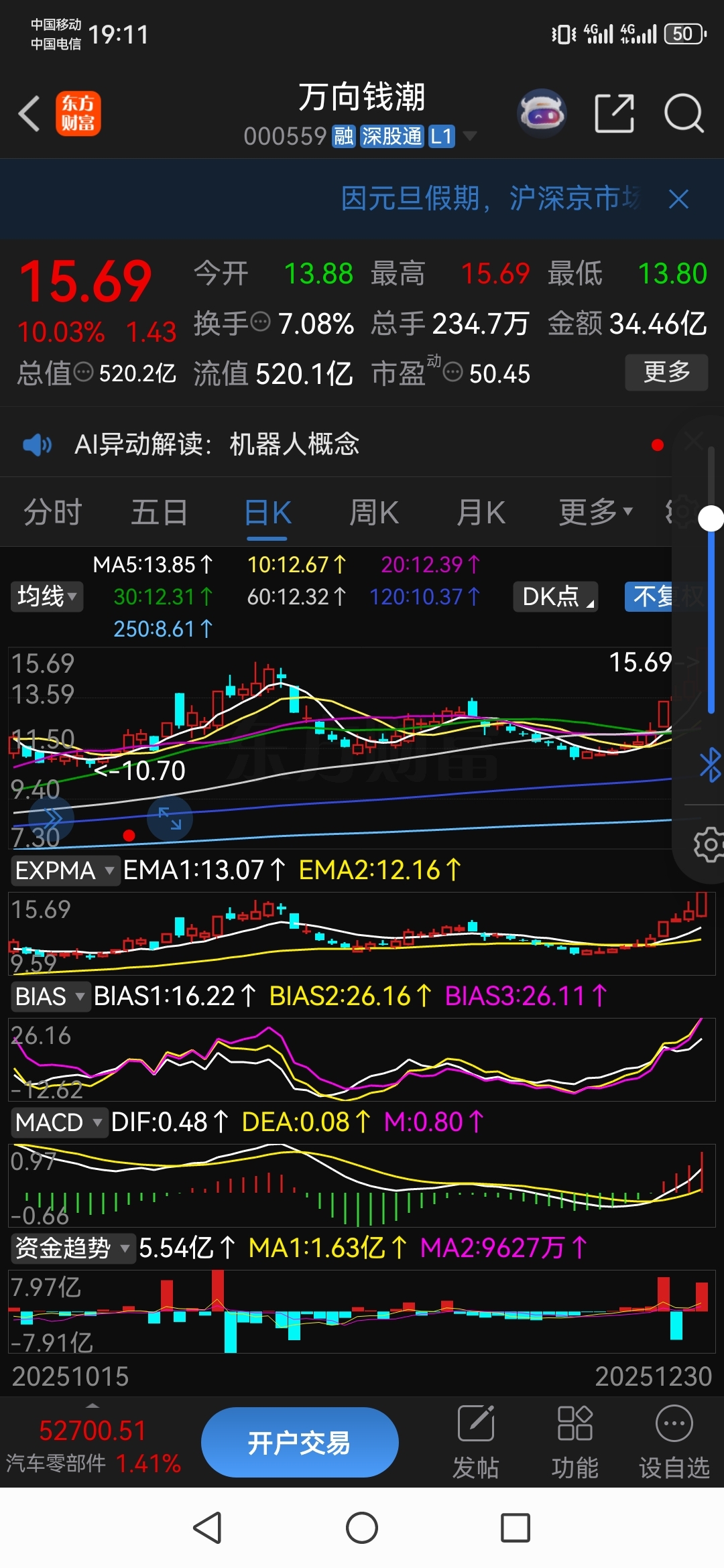
Task: Tap the current price 15.69 large text
Action: [x=85, y=281]
